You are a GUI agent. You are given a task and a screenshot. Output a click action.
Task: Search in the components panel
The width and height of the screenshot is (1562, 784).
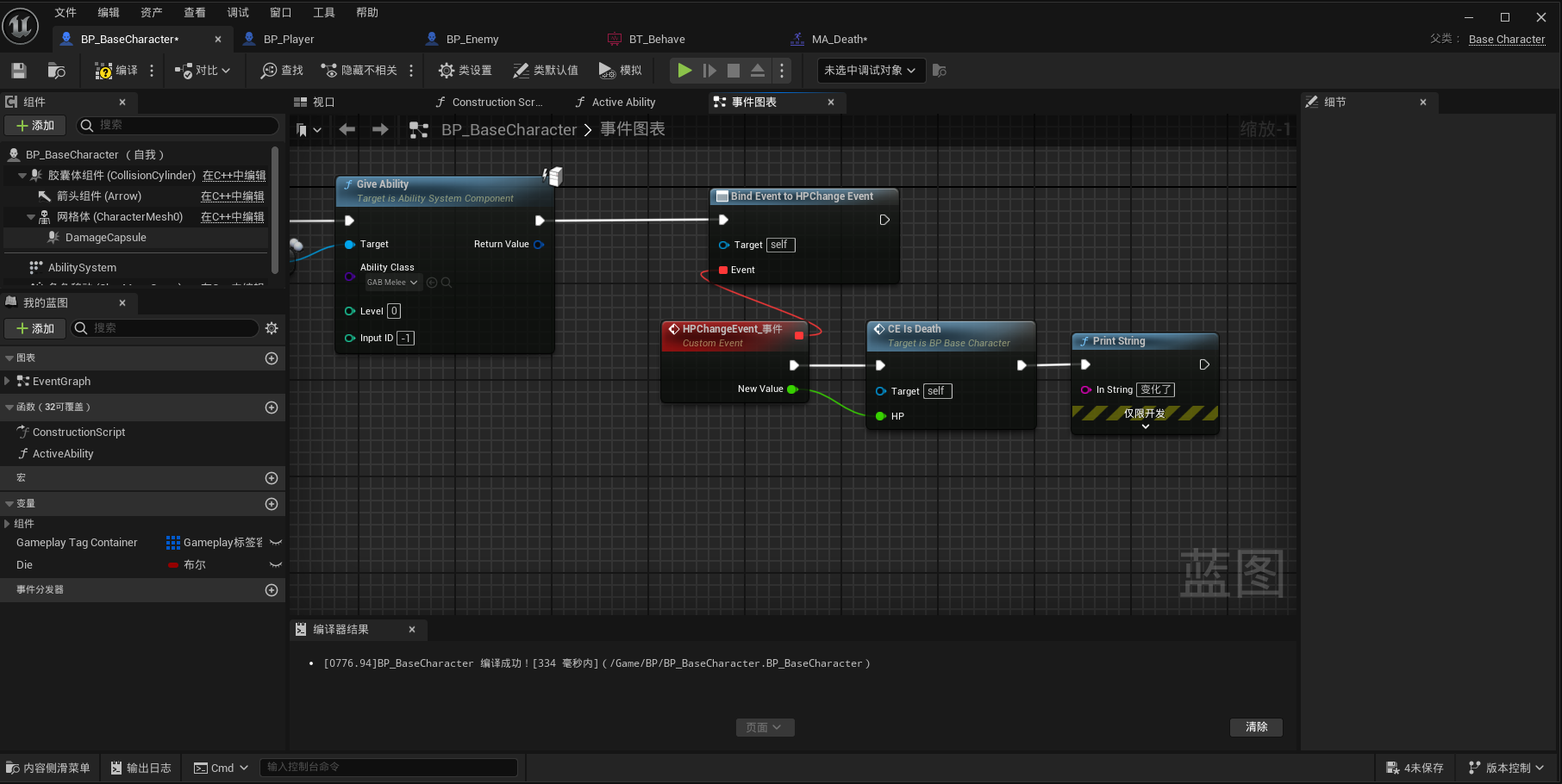click(x=177, y=126)
